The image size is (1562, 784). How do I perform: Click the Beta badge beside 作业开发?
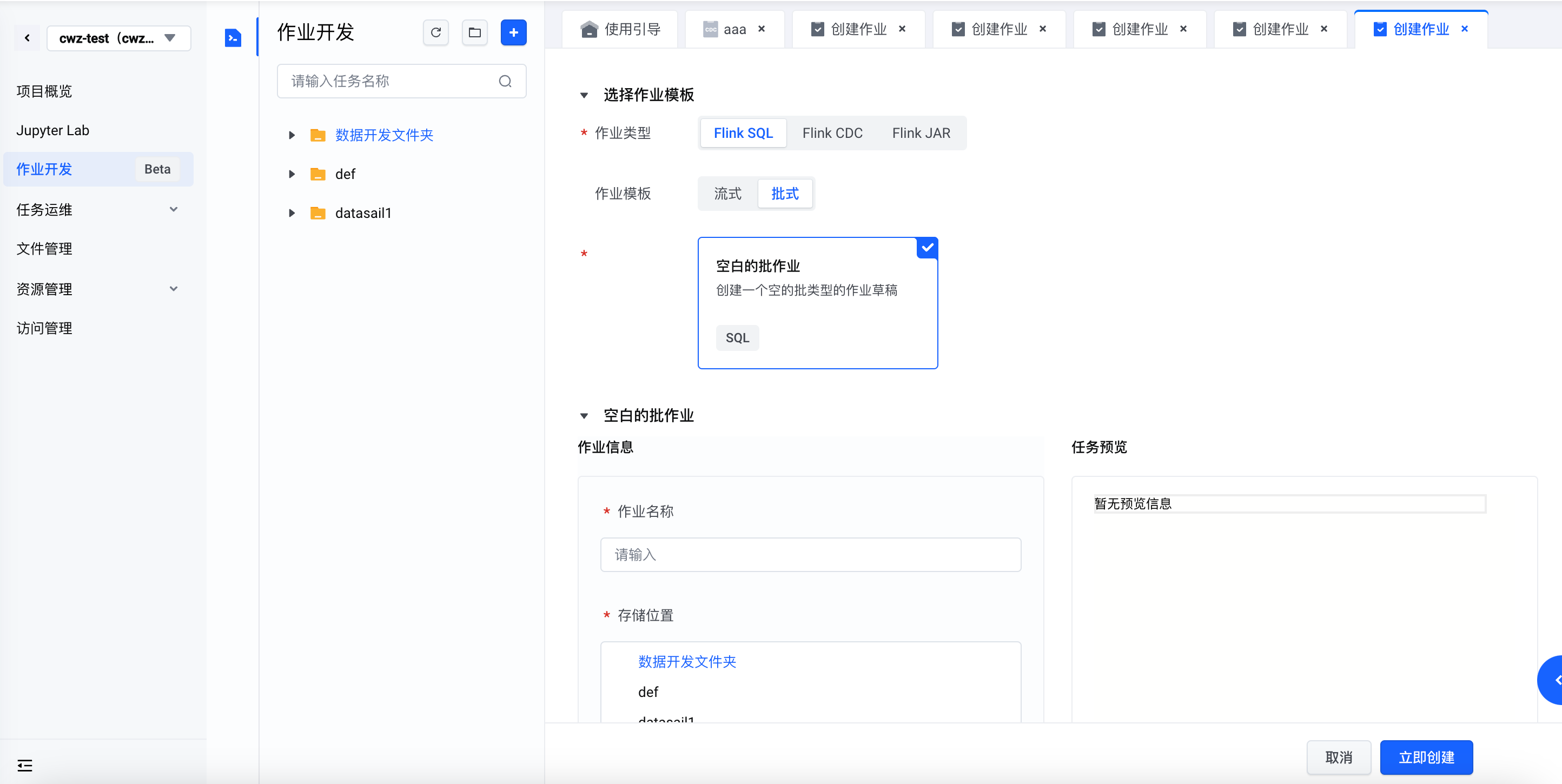pos(157,169)
